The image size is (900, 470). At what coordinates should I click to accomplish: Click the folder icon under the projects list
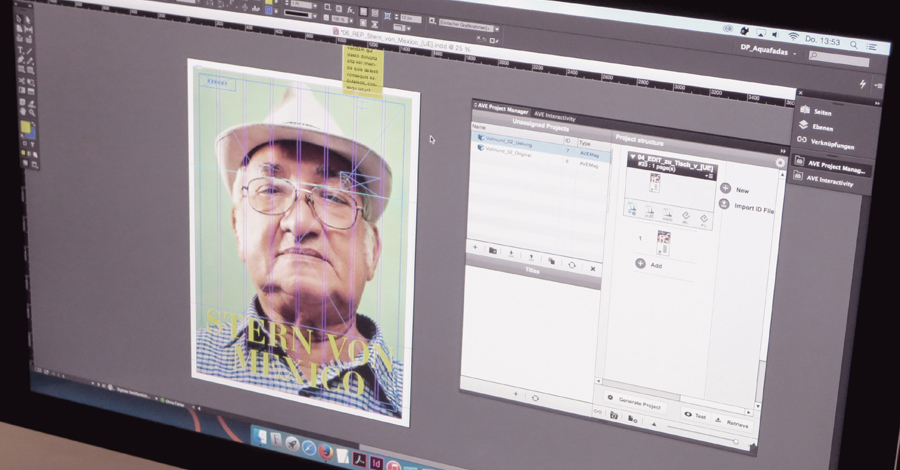coord(492,250)
